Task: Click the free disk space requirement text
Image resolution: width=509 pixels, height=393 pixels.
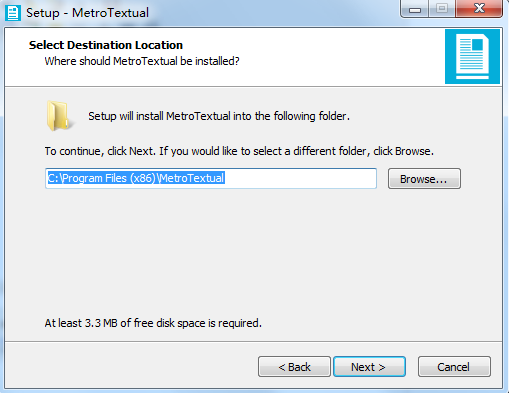Action: pos(153,323)
